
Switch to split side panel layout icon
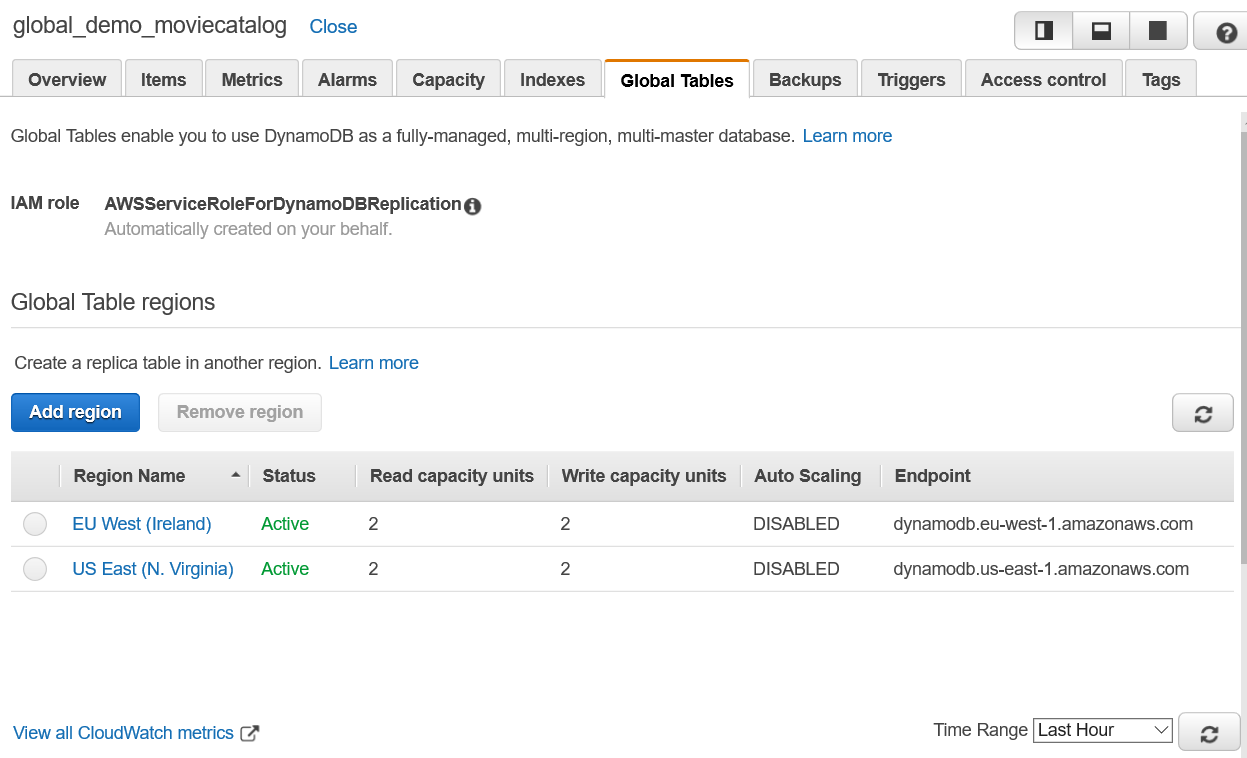(x=1044, y=31)
